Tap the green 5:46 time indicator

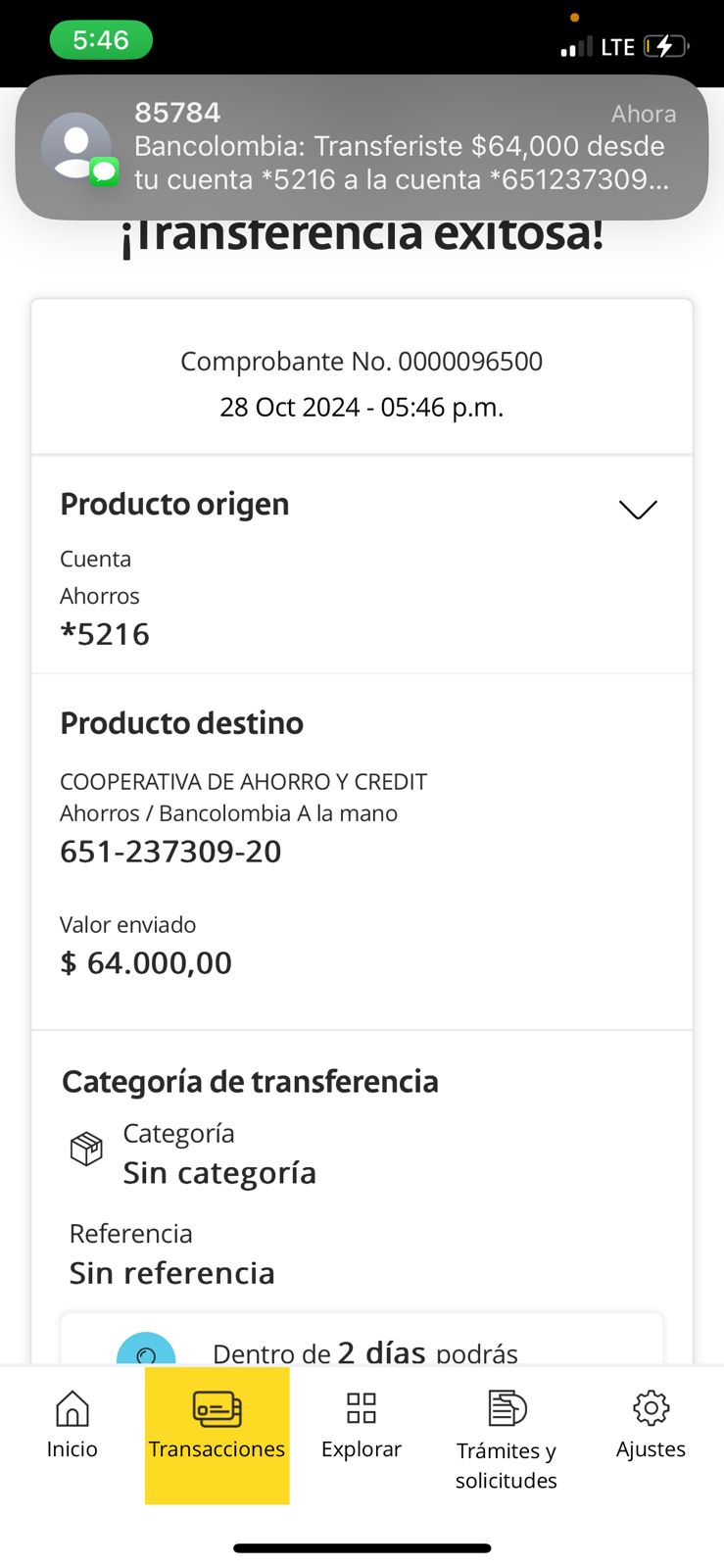coord(101,40)
